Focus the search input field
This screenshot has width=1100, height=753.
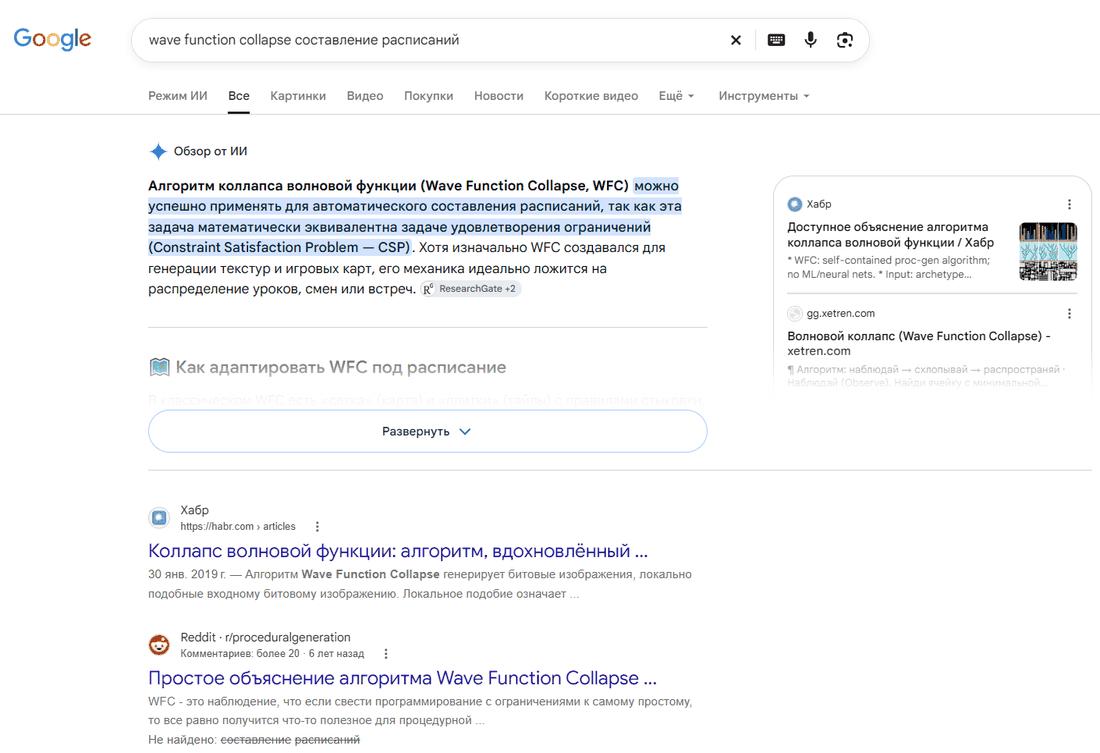(x=431, y=40)
